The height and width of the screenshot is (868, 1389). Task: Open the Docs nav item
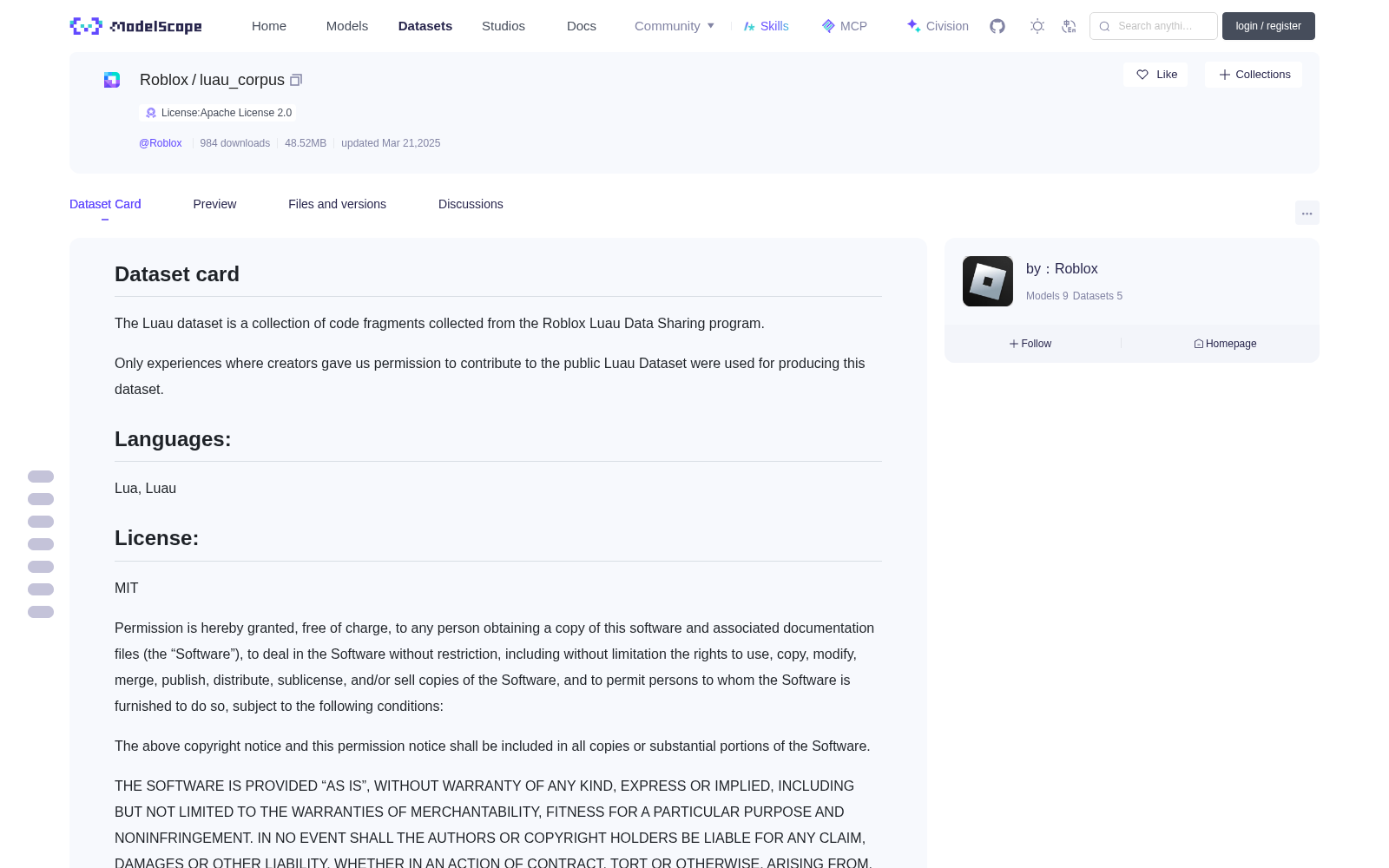[582, 26]
